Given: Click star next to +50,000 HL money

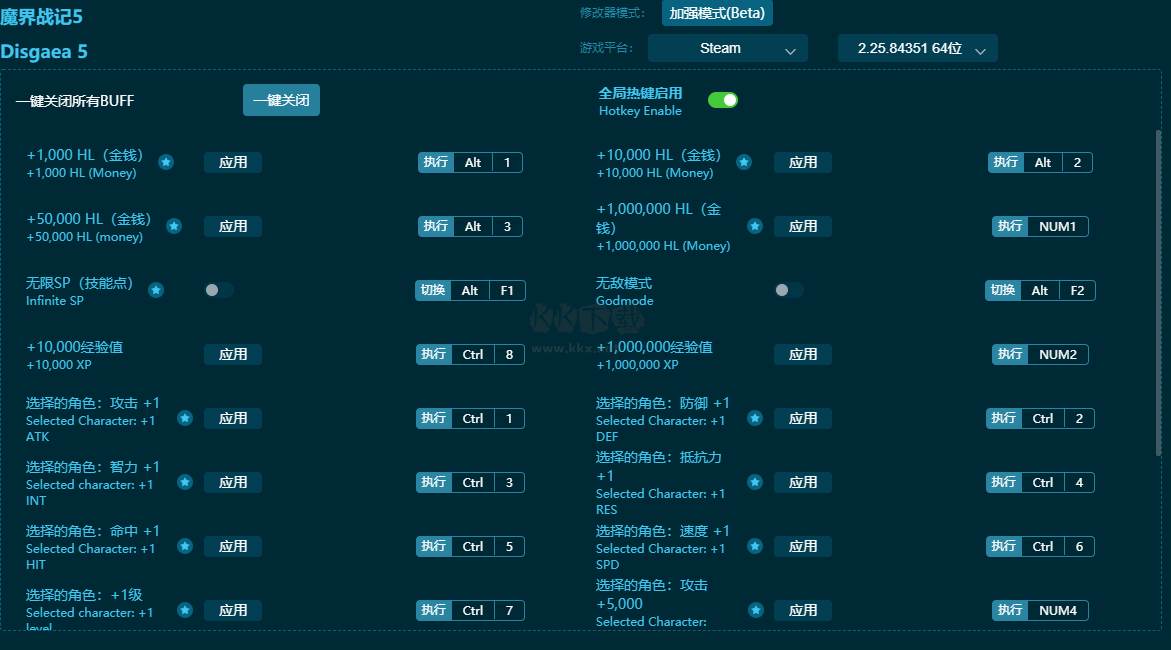Looking at the screenshot, I should tap(174, 226).
